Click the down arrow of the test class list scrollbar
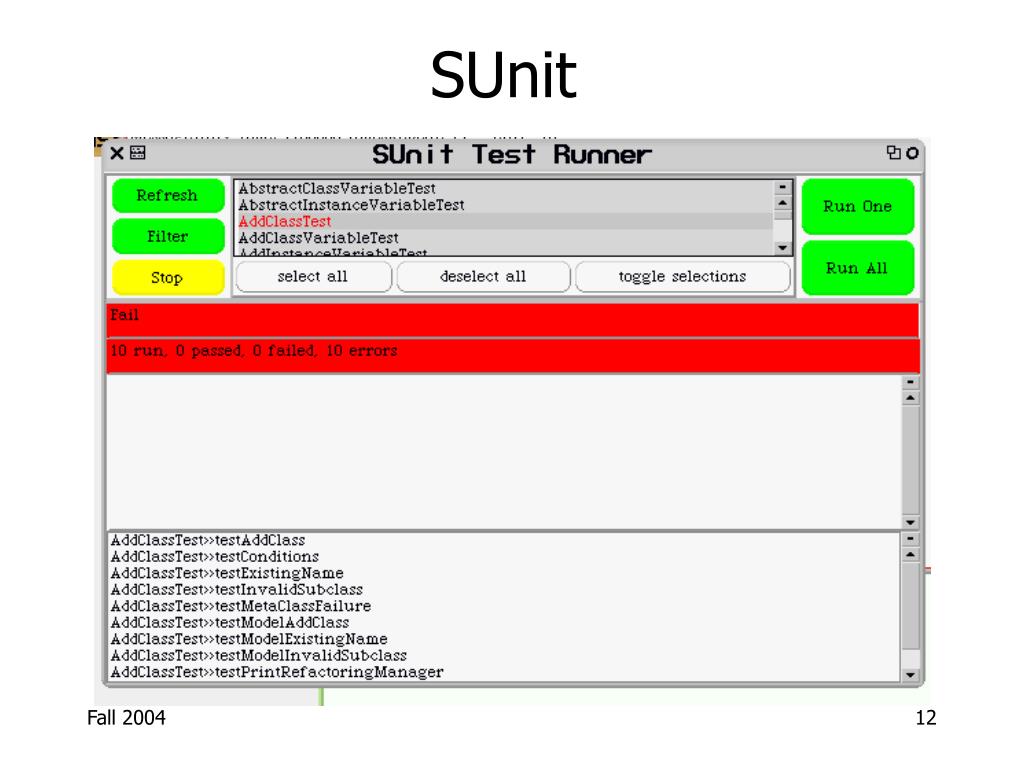Screen dimensions: 1024x768 (782, 248)
